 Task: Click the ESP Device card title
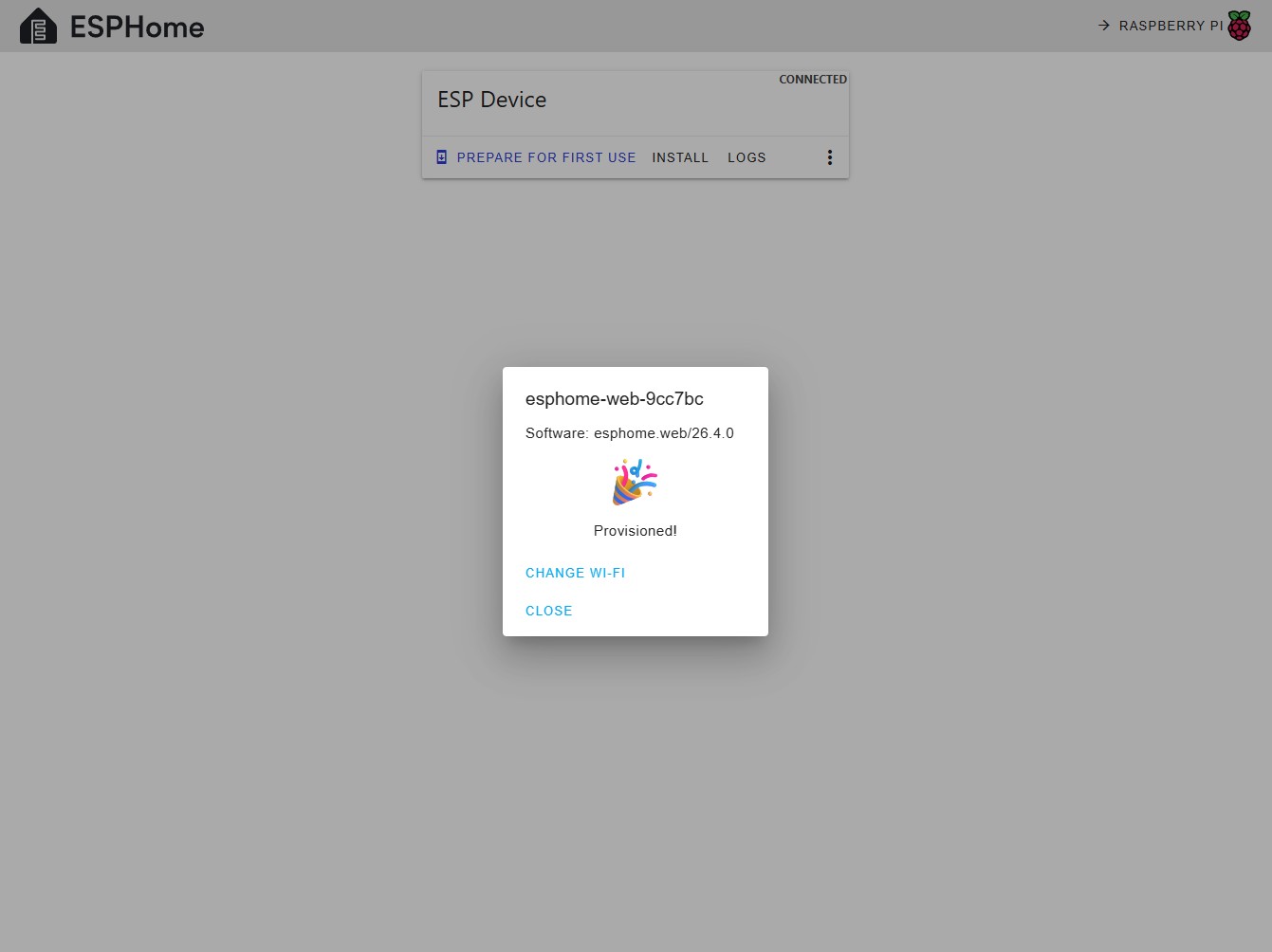pos(491,100)
